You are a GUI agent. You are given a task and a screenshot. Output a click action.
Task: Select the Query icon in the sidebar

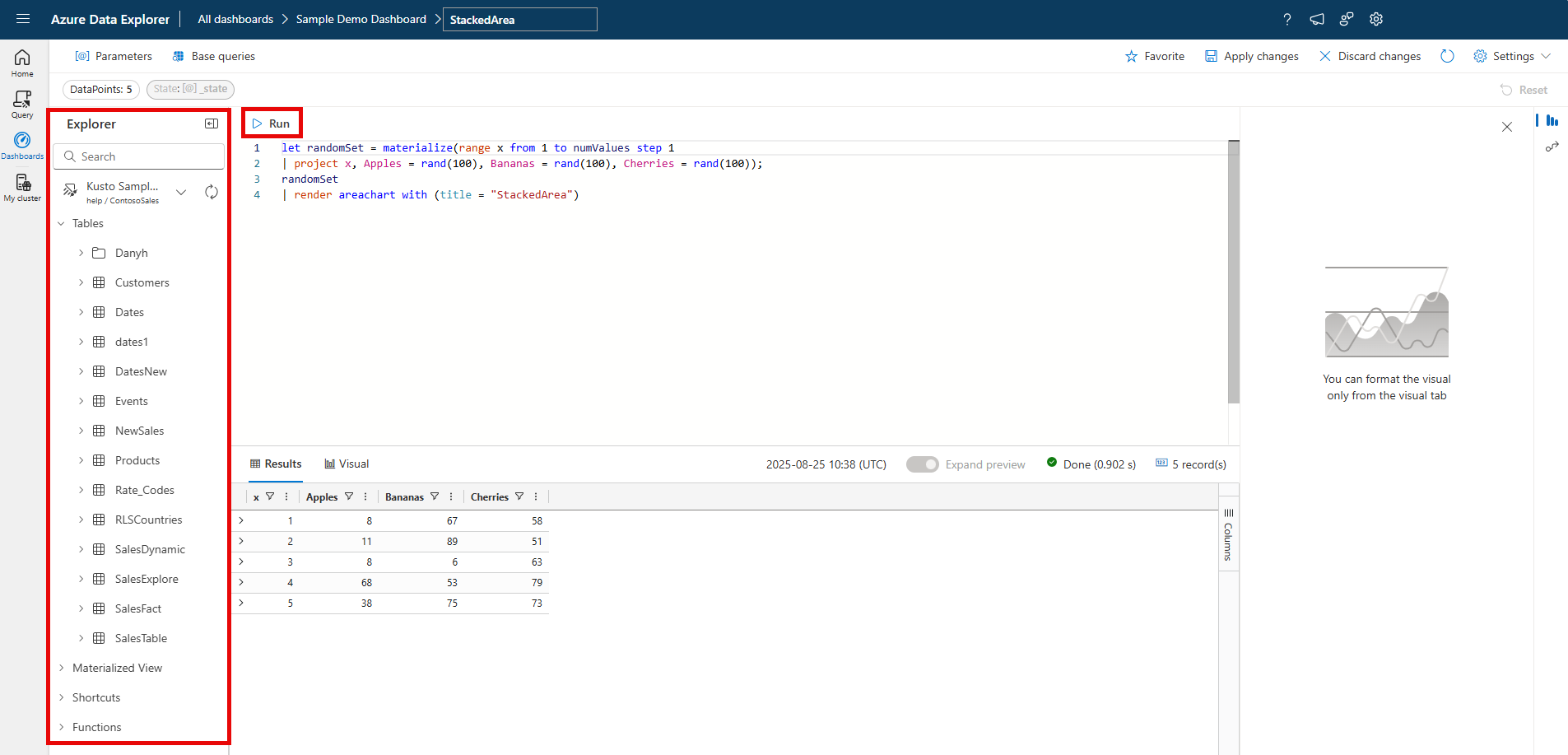point(22,102)
